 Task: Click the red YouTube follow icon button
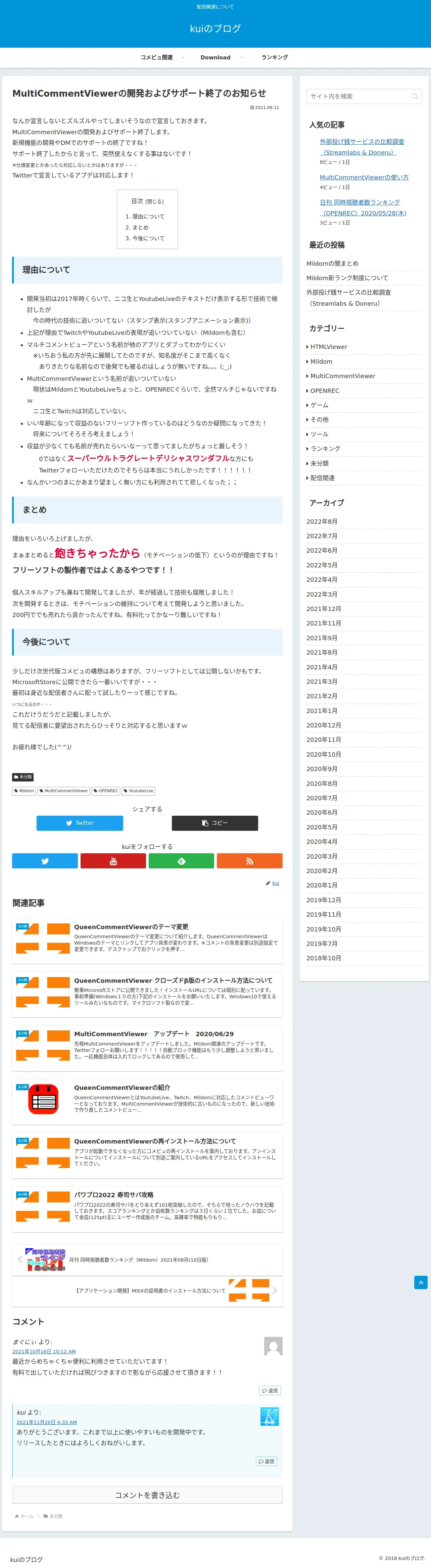tap(113, 861)
